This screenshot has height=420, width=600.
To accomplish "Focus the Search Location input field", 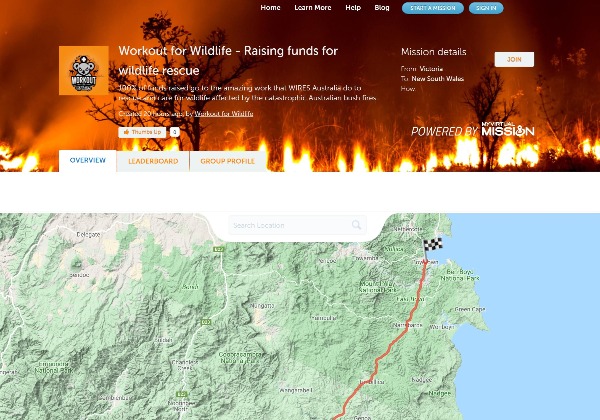I will point(297,225).
